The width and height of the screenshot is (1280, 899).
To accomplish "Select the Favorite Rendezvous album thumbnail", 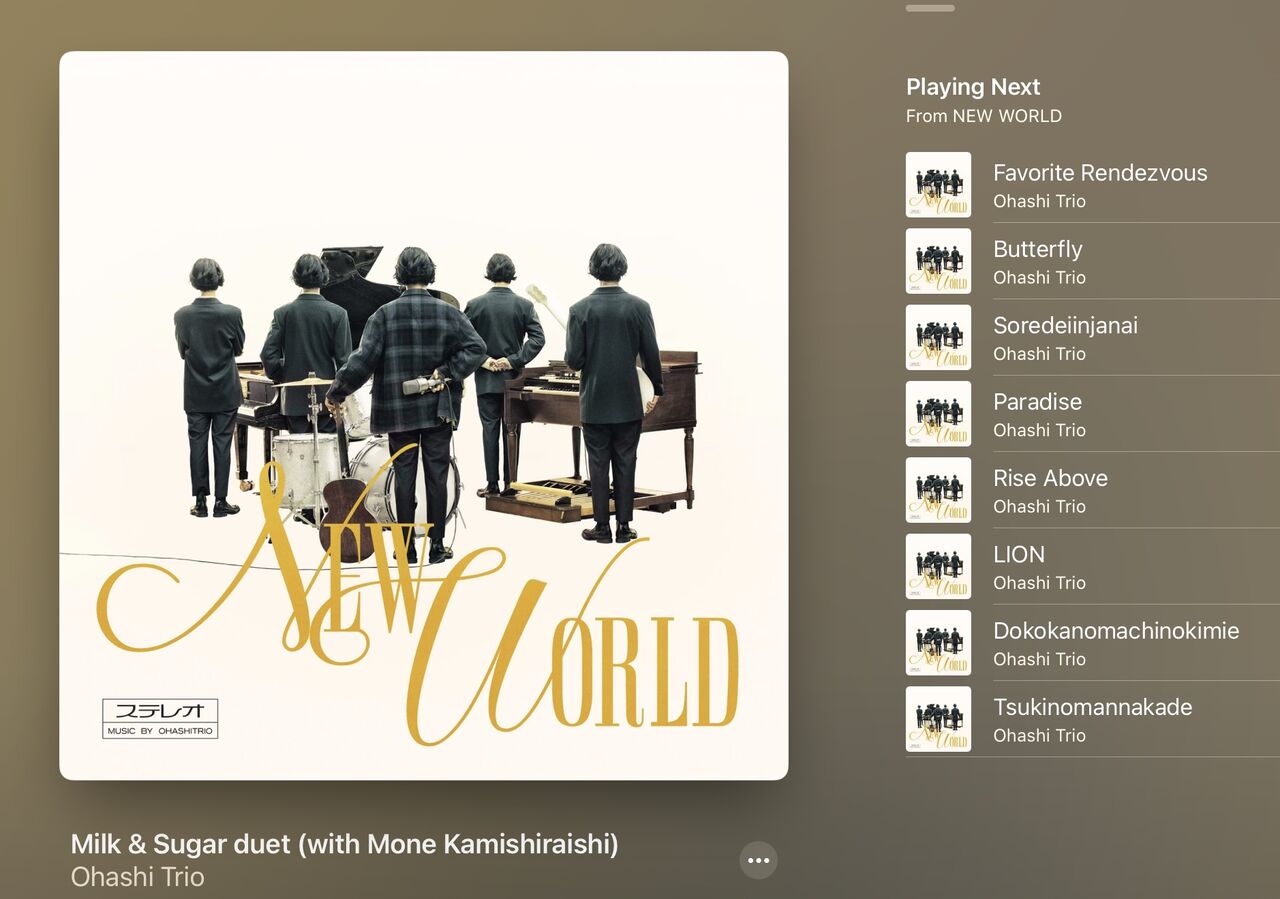I will pyautogui.click(x=938, y=185).
